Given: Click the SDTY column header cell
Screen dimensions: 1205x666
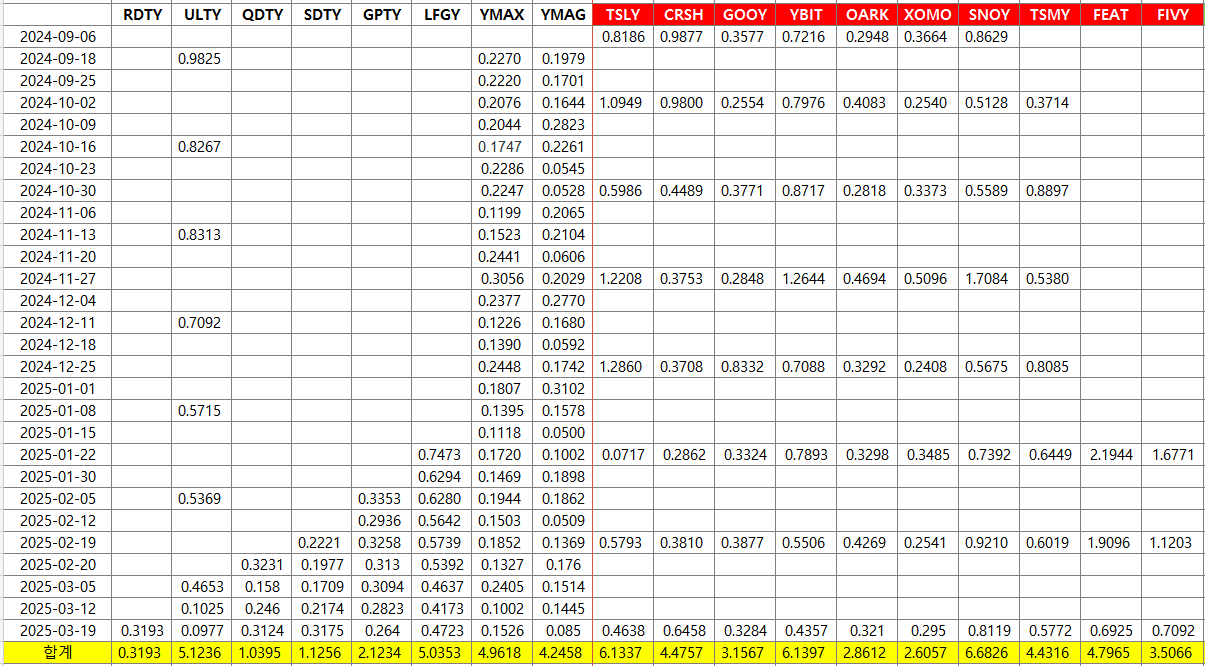Looking at the screenshot, I should point(322,15).
